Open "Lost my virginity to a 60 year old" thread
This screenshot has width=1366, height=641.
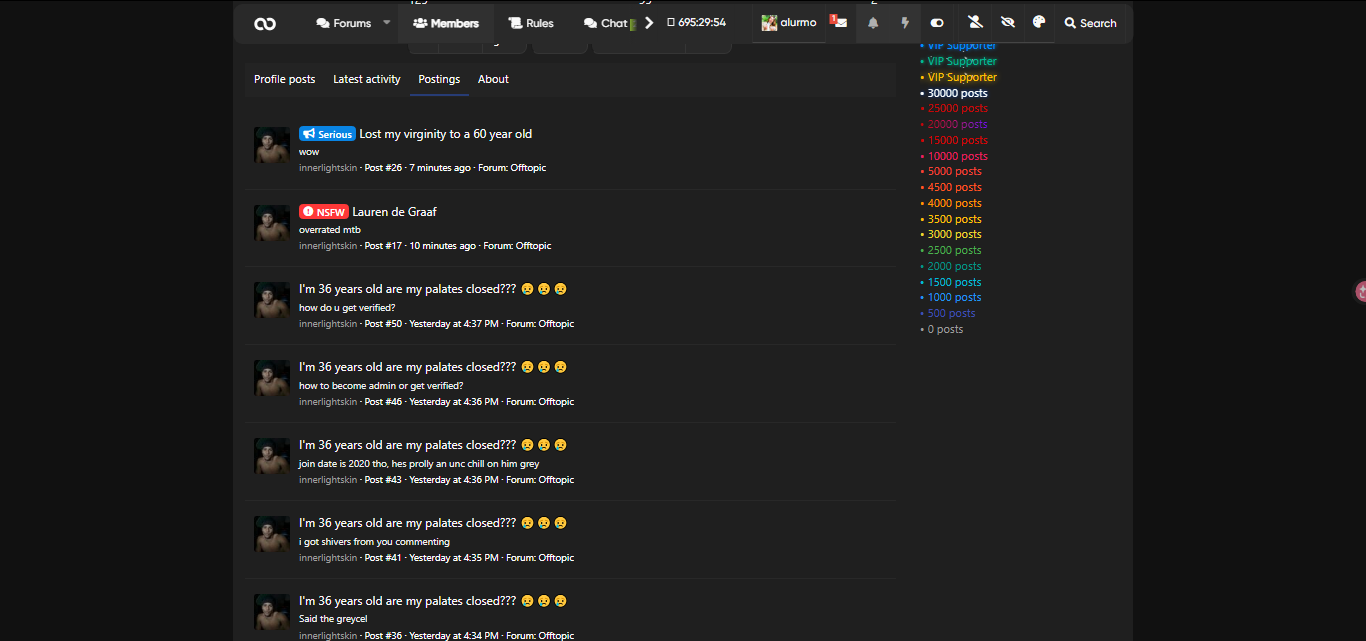click(445, 134)
